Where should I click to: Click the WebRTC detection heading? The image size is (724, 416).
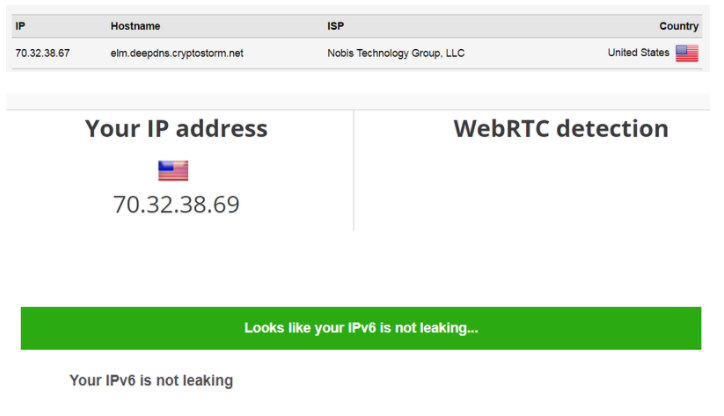tap(561, 128)
